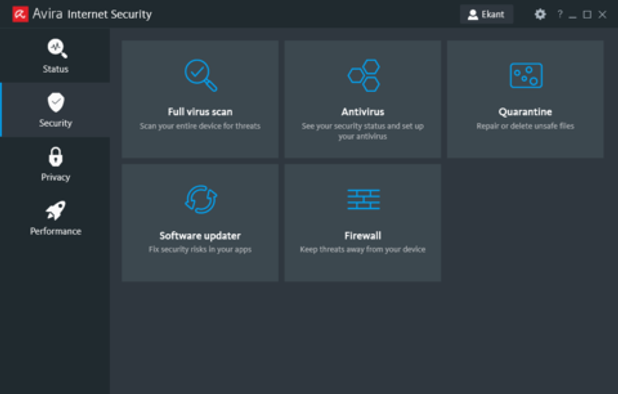The height and width of the screenshot is (394, 618).
Task: Maximize the Avira window
Action: pos(587,15)
